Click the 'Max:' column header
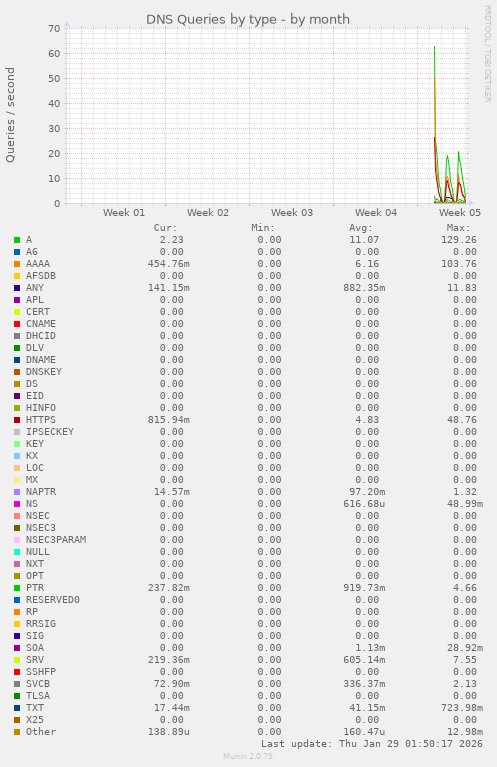 tap(459, 228)
